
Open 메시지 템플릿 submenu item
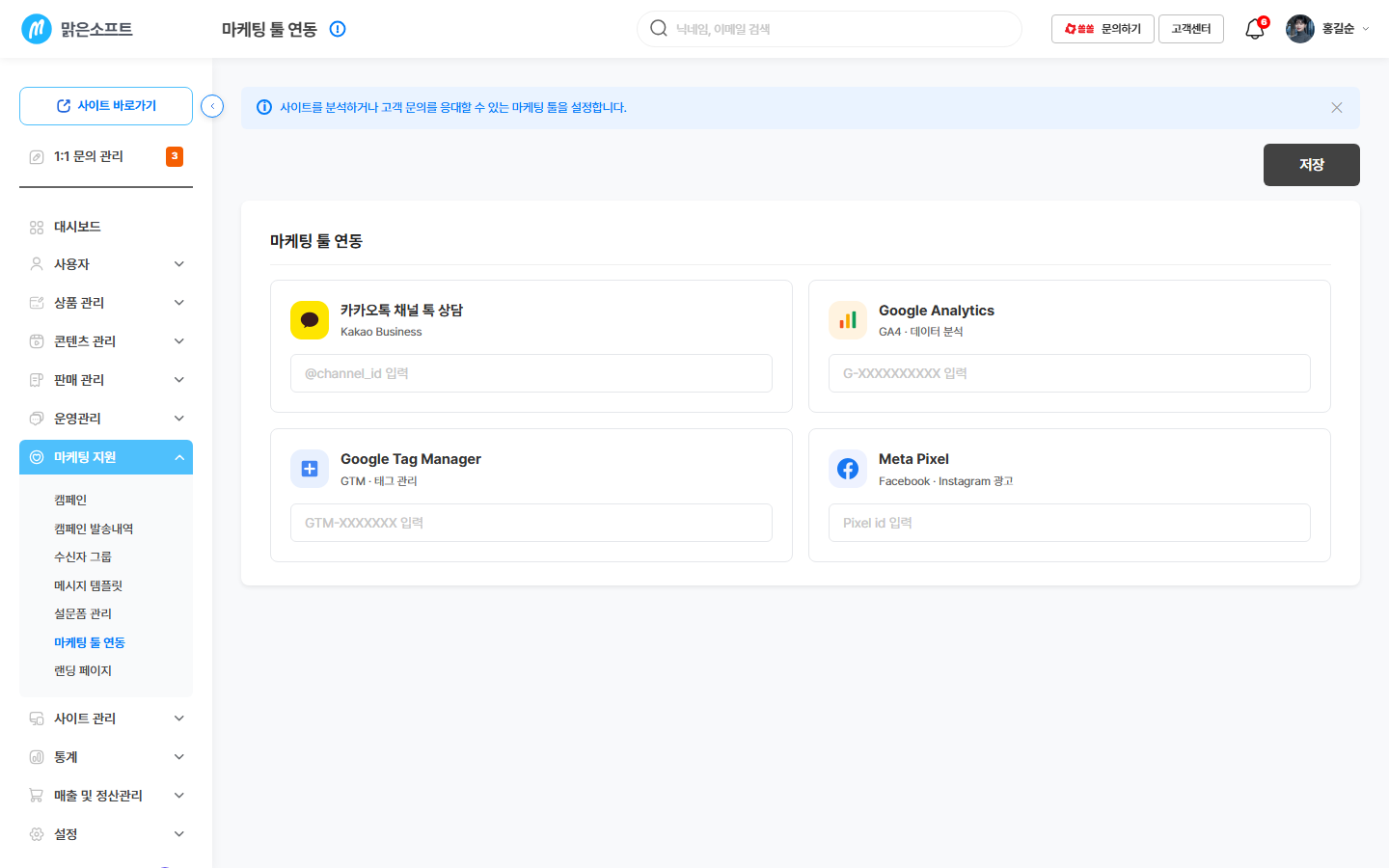click(88, 585)
